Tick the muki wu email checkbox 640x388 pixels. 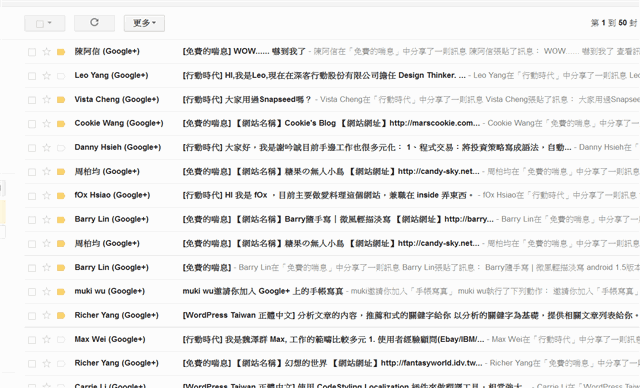click(x=32, y=292)
